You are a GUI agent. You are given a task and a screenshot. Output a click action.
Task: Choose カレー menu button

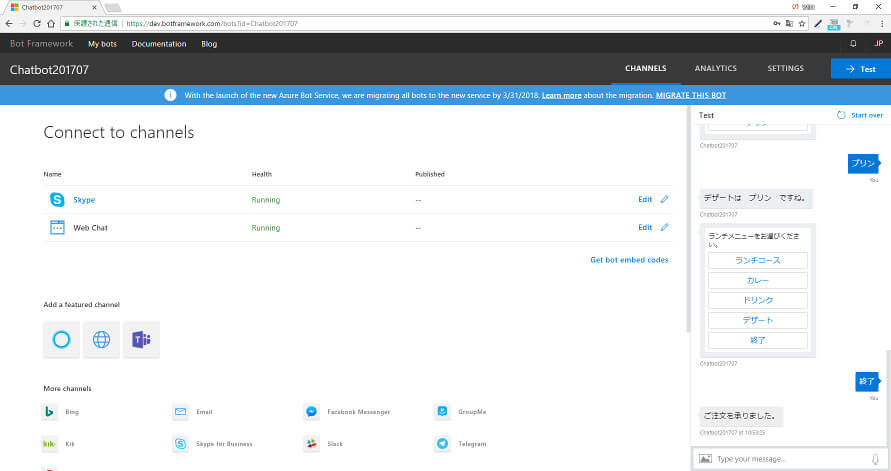pyautogui.click(x=757, y=281)
